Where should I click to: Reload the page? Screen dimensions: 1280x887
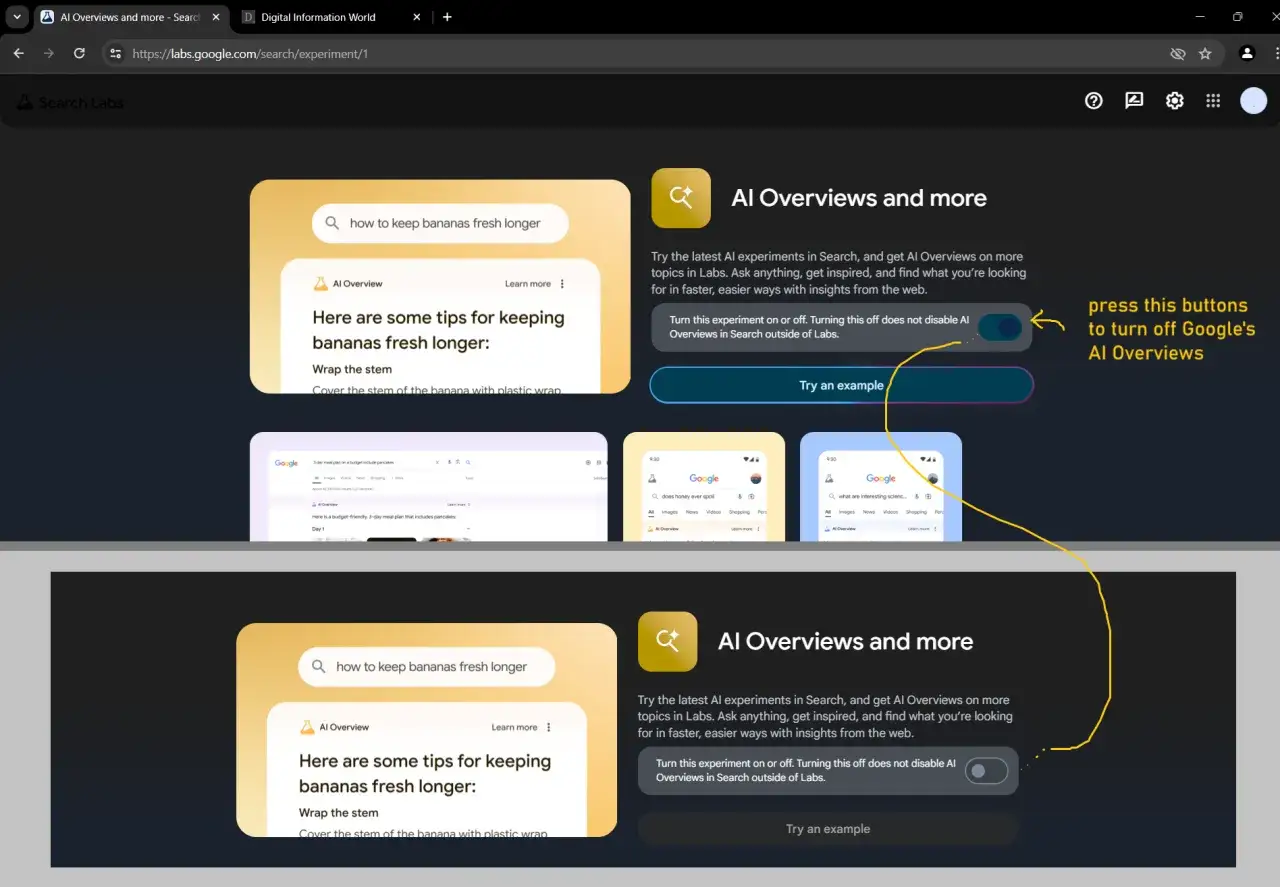point(79,54)
